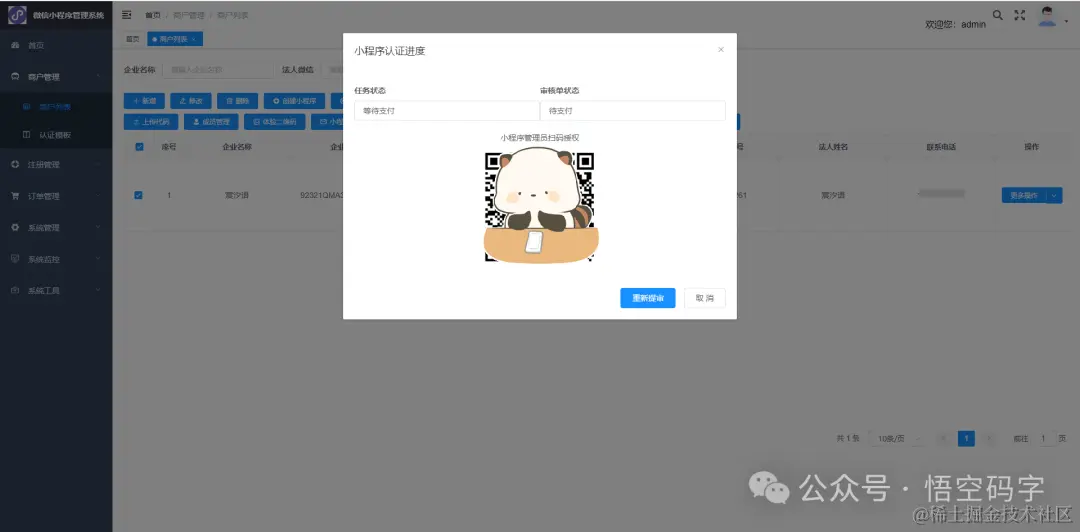Viewport: 1080px width, 532px height.
Task: Expand the 系统管理 sidebar menu
Action: (x=56, y=227)
